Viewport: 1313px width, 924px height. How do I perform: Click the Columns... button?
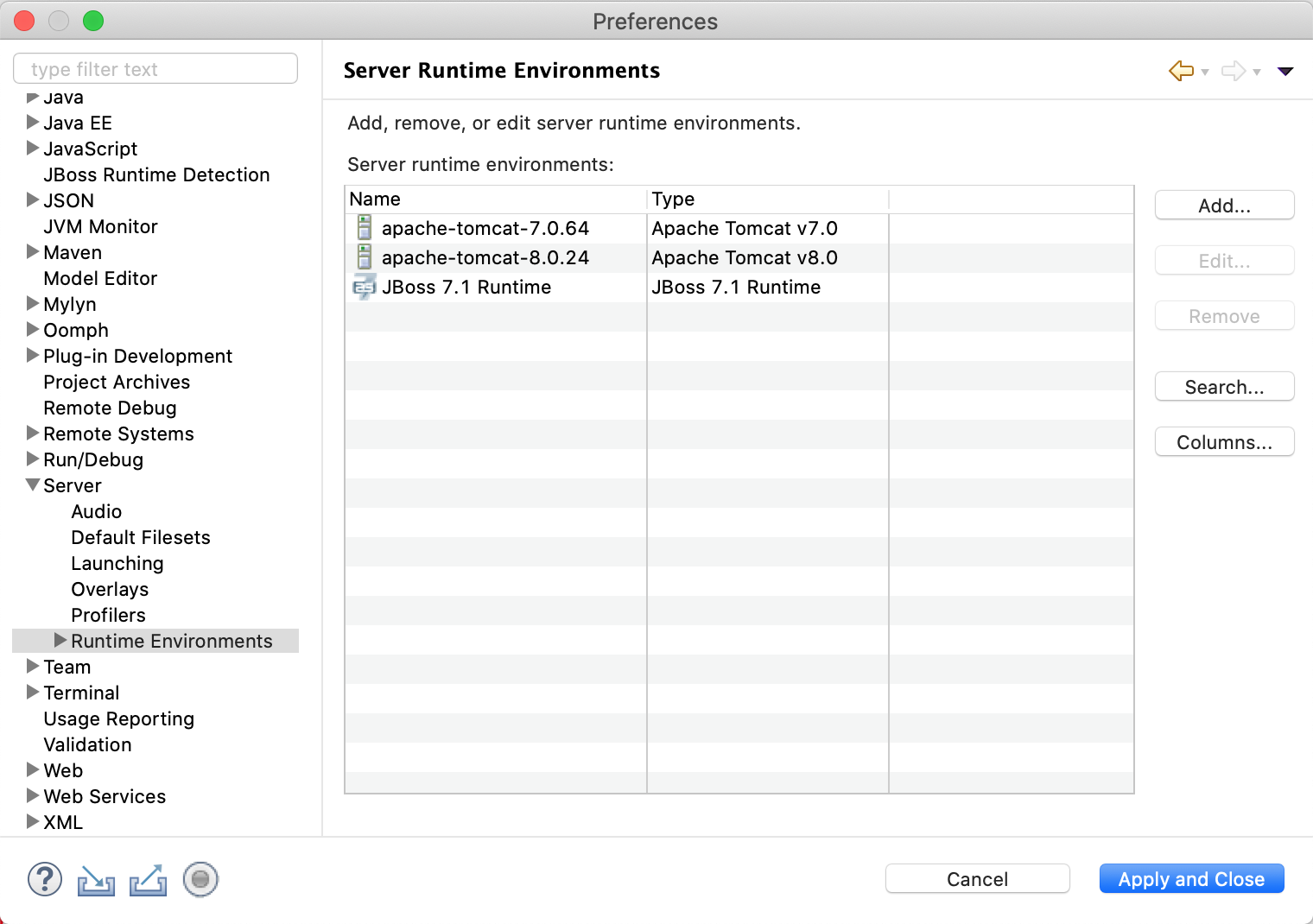point(1224,442)
